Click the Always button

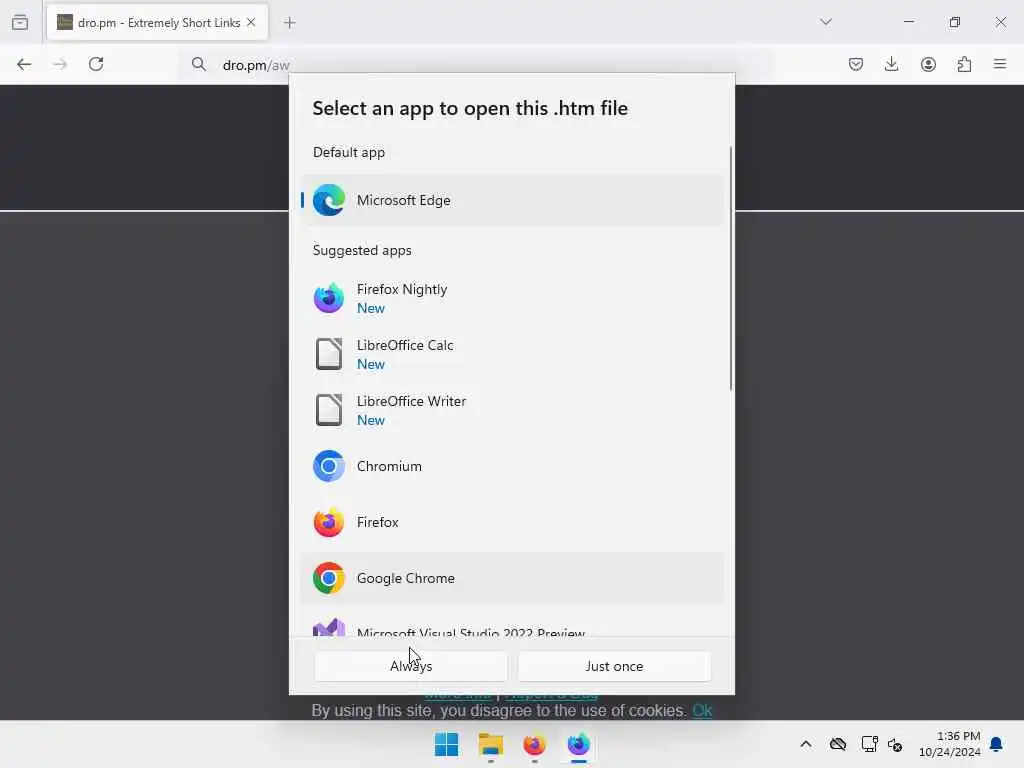tap(411, 666)
